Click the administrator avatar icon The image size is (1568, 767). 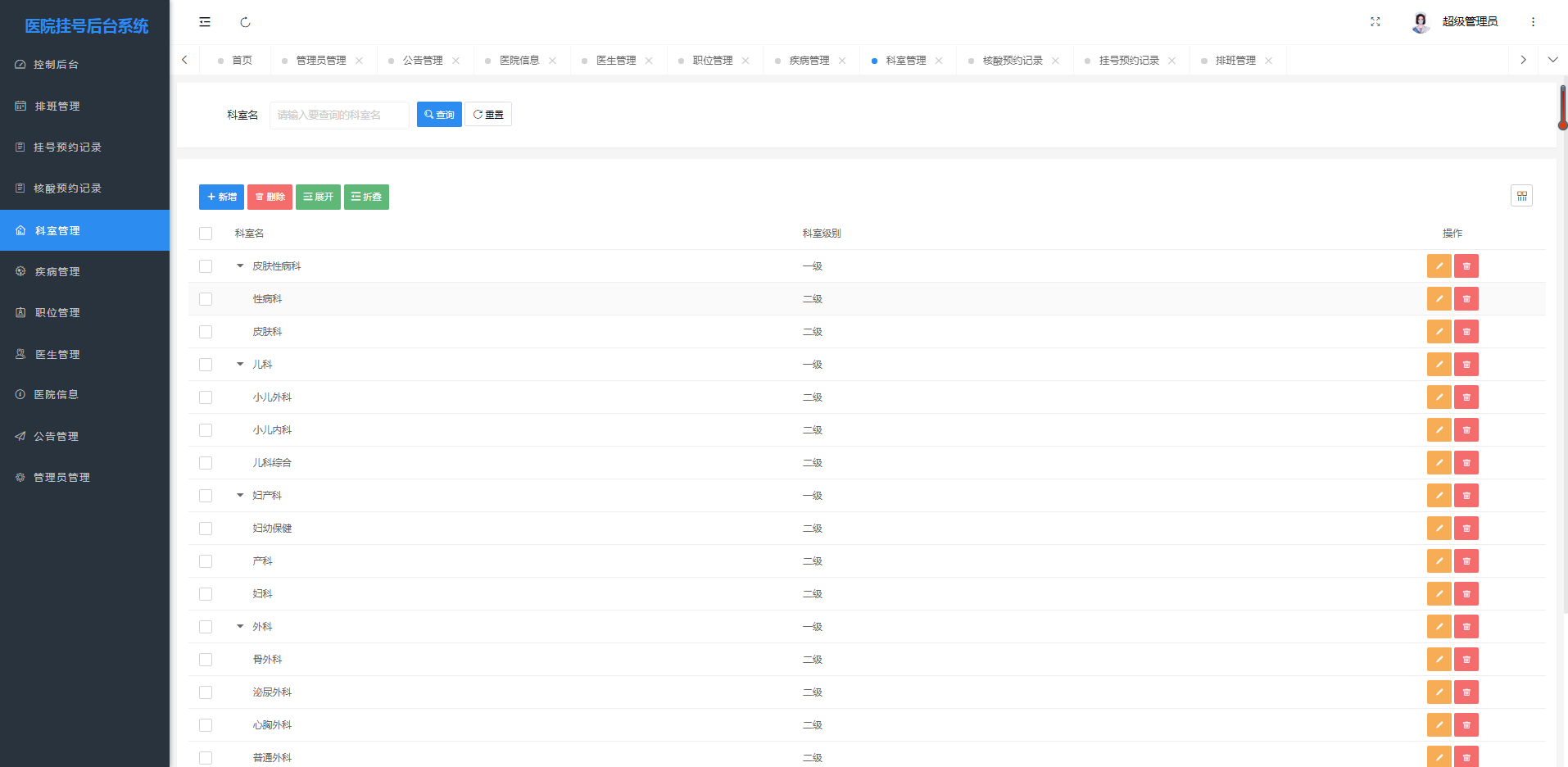[1418, 21]
